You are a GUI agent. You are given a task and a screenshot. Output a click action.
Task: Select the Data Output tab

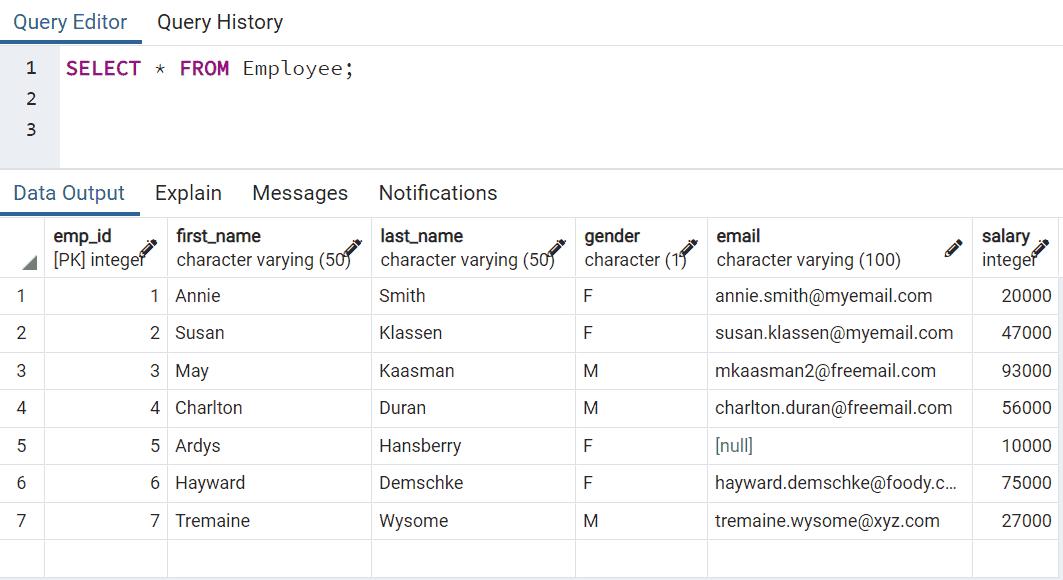69,193
